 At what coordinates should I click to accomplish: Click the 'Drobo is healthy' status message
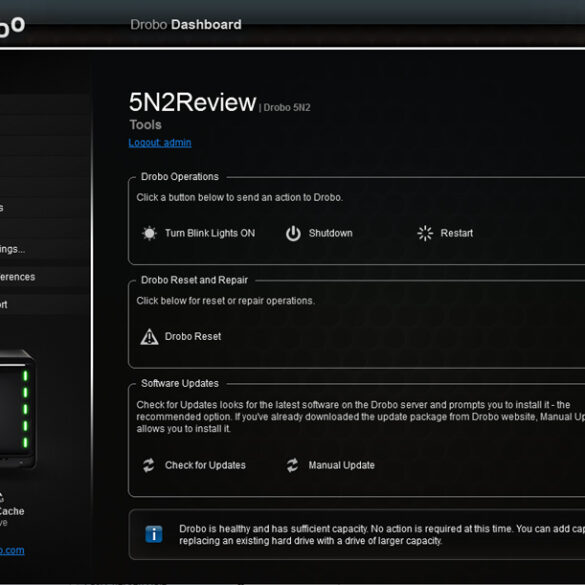[382, 535]
